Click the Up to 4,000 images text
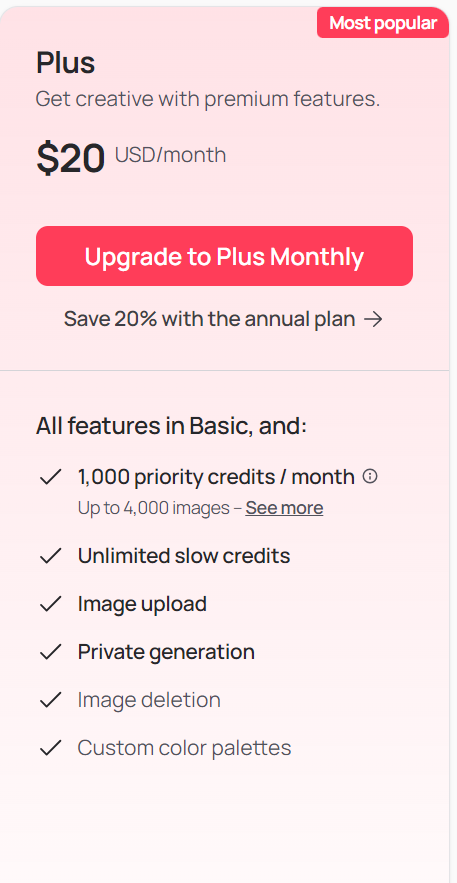This screenshot has height=883, width=457. (x=154, y=508)
